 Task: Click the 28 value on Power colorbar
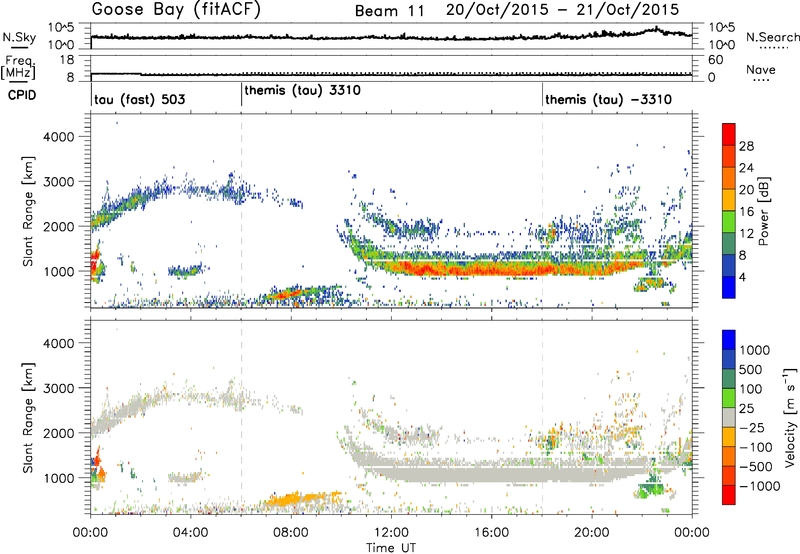746,146
